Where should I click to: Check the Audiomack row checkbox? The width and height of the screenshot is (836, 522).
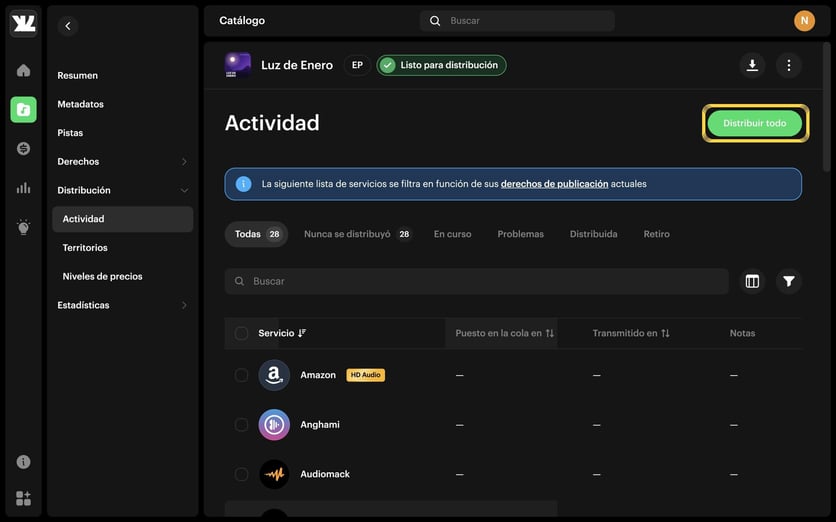[x=241, y=474]
